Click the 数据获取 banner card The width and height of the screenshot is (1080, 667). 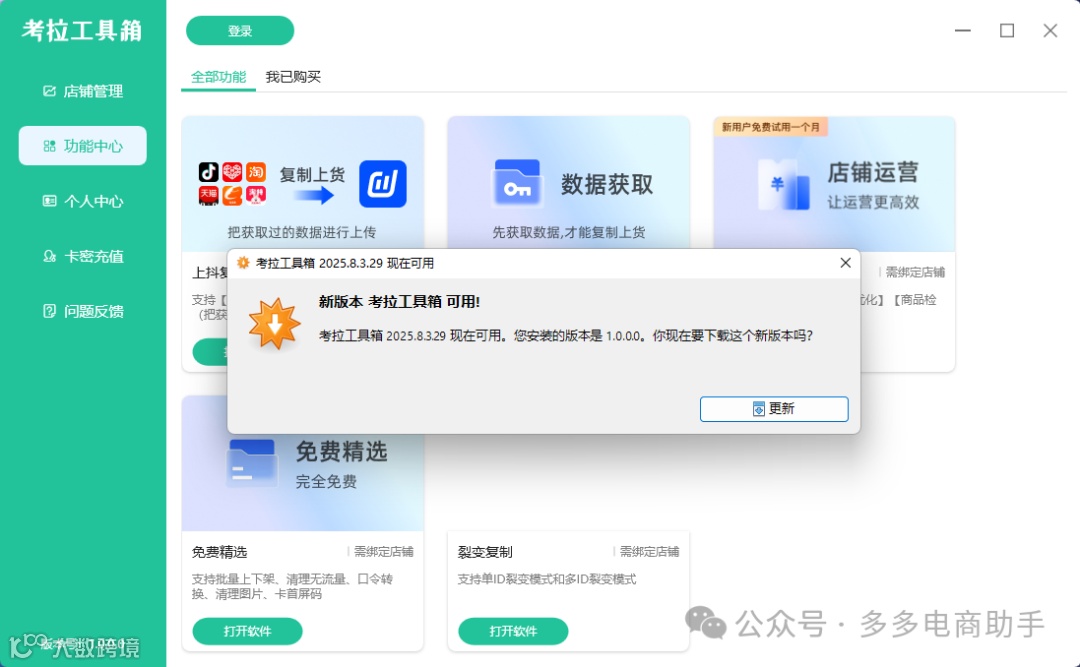pos(568,183)
